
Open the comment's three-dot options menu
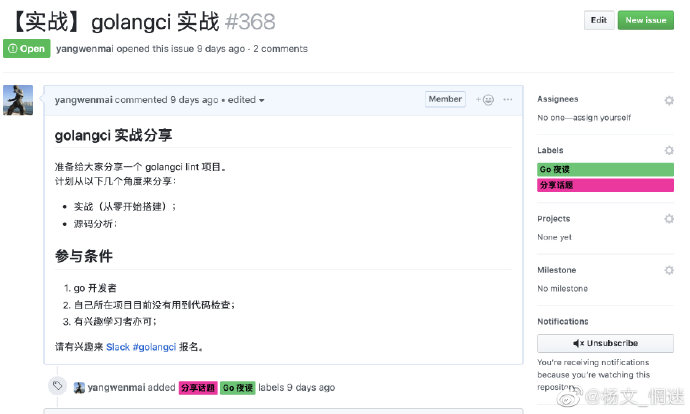point(507,99)
